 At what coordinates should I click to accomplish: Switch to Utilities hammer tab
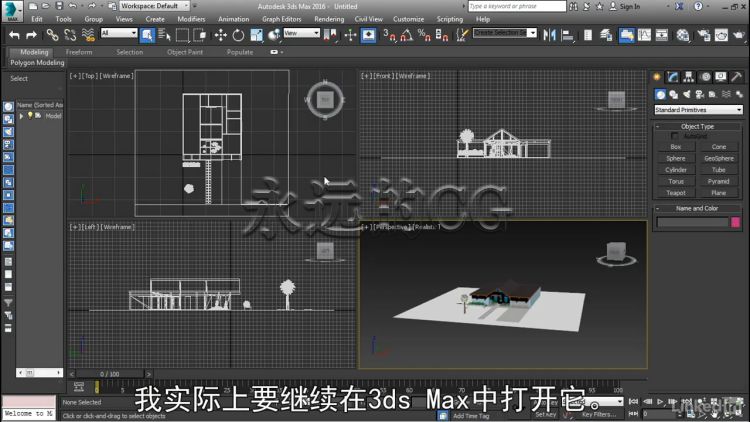click(x=737, y=77)
